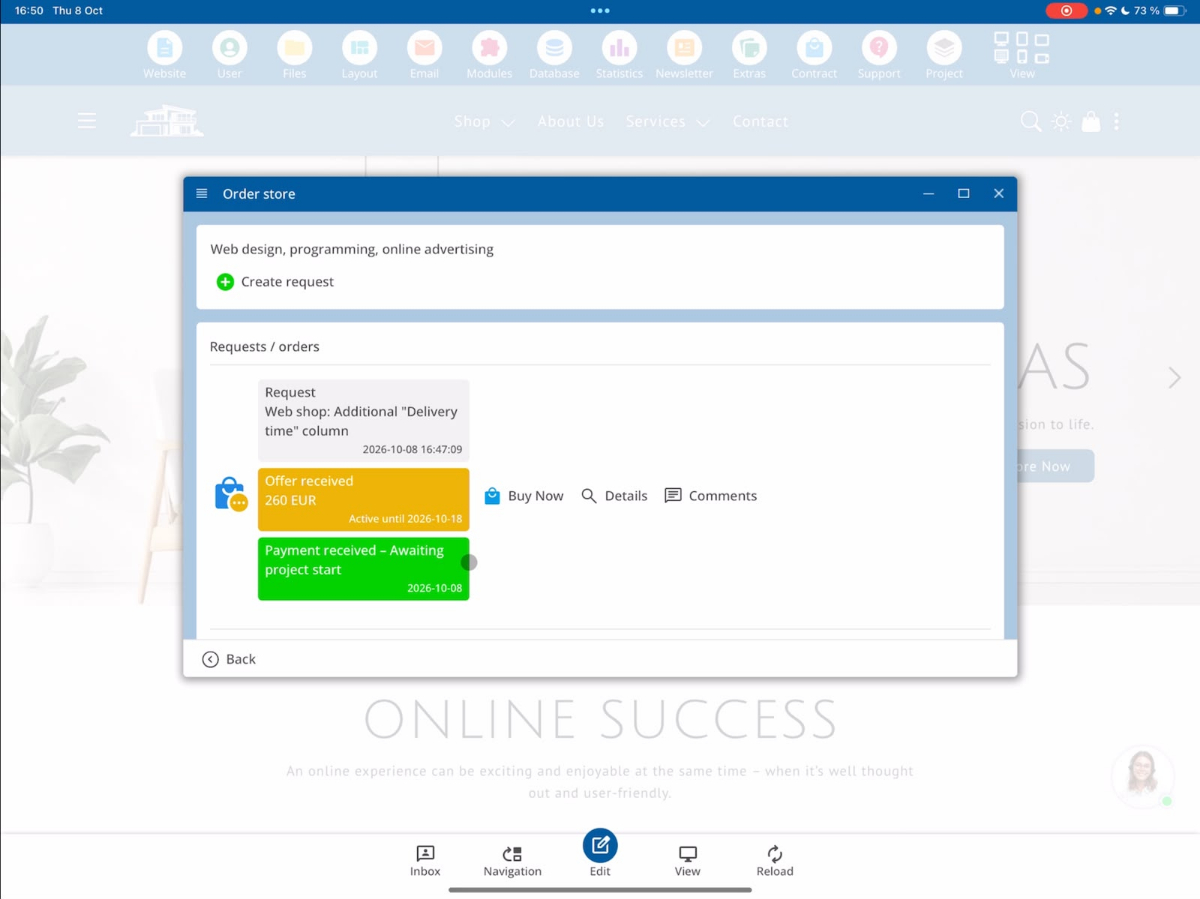The width and height of the screenshot is (1200, 899).
Task: Expand the Services dropdown menu
Action: coord(668,122)
